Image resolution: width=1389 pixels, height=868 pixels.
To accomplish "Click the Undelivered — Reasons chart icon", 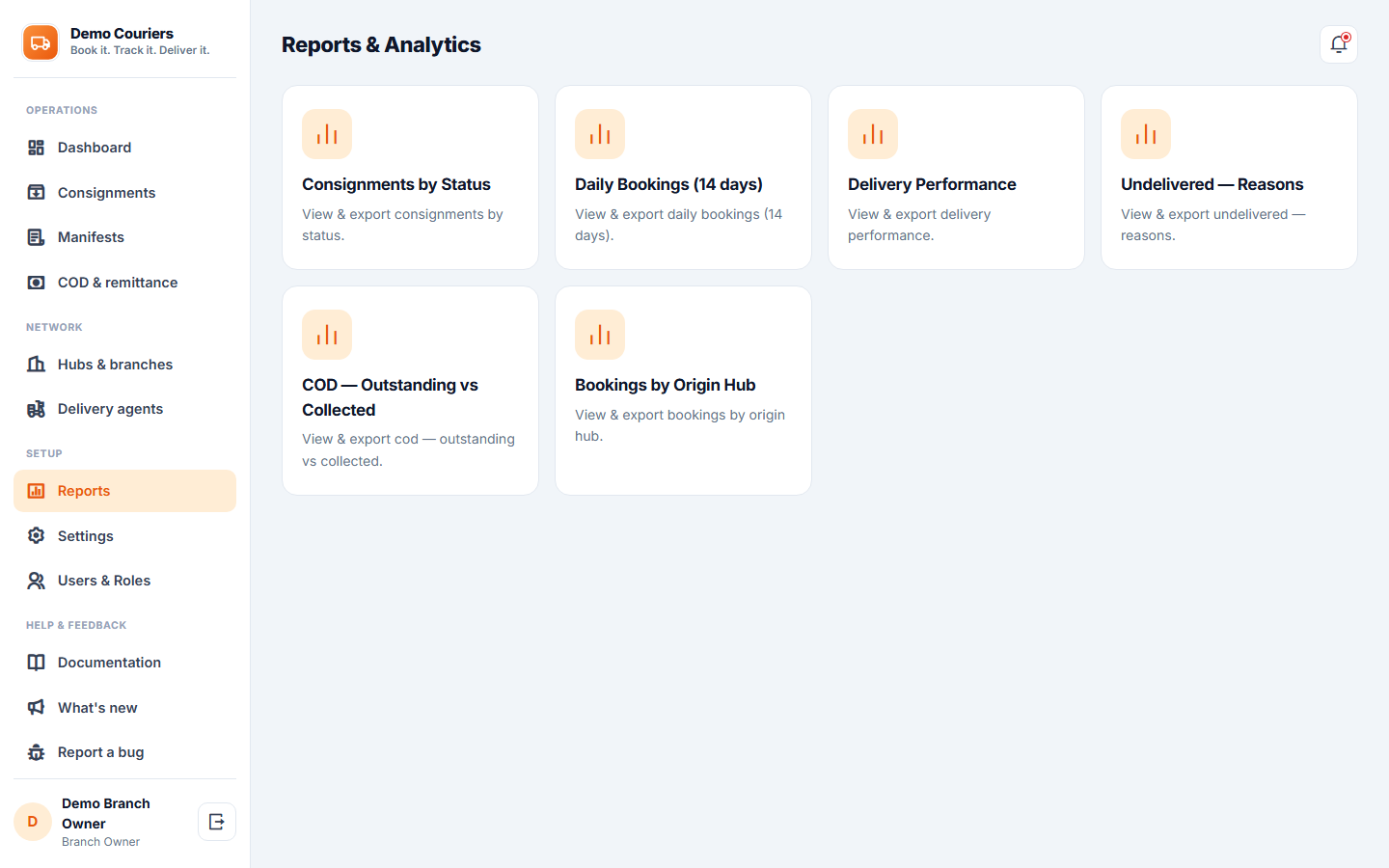I will 1146,134.
